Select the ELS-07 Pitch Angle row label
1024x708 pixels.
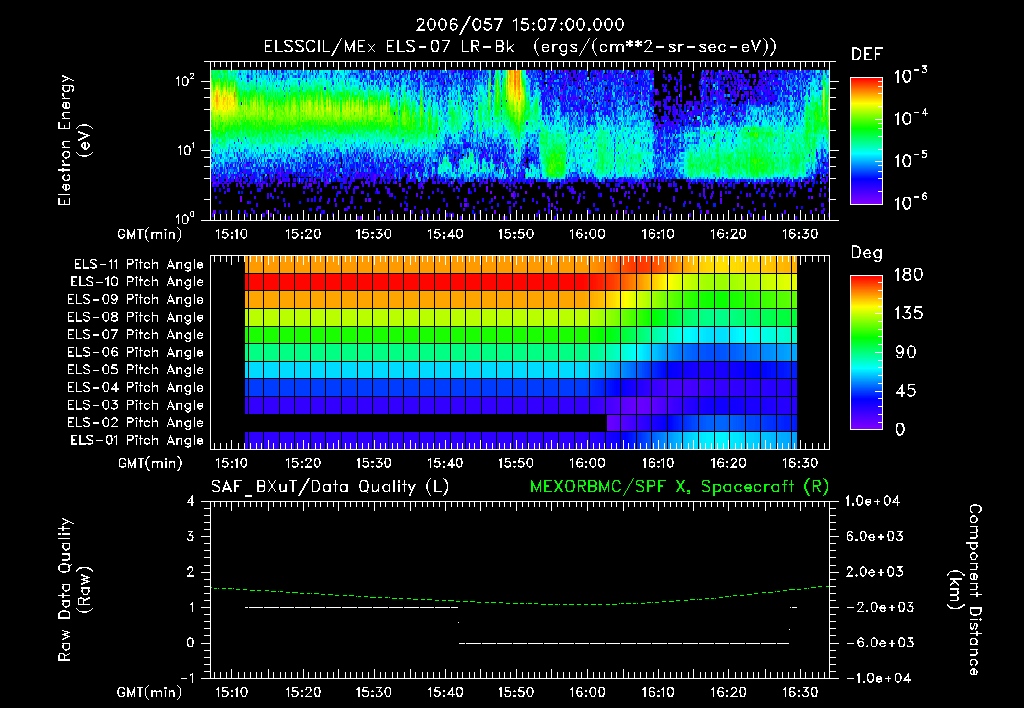136,334
